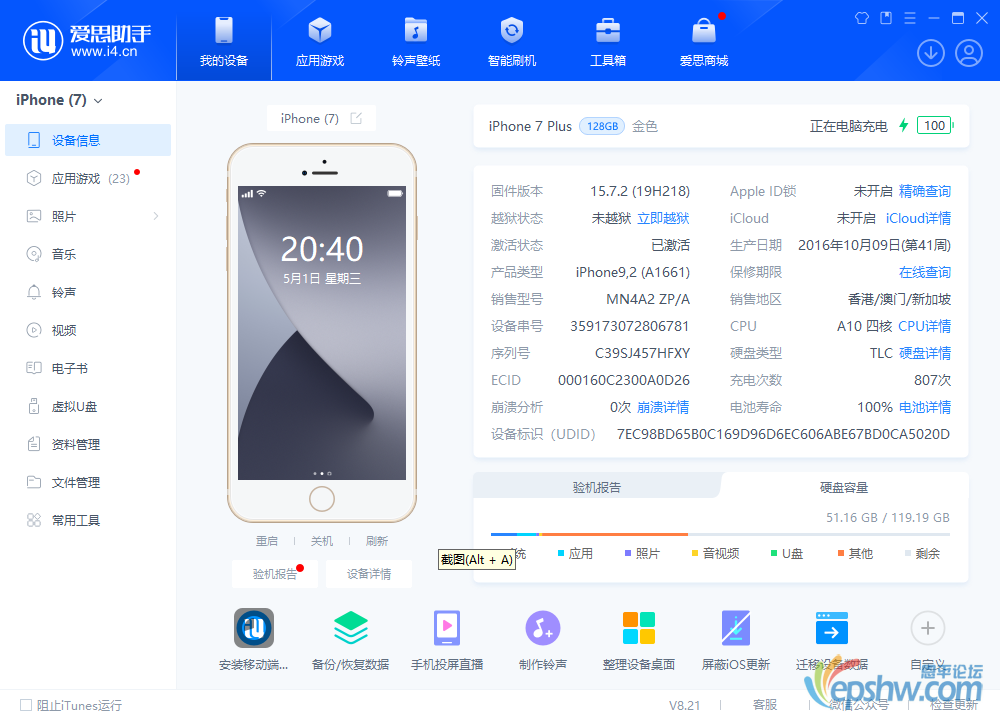This screenshot has height=720, width=1000.
Task: Click the battery 100 indicator
Action: [x=934, y=126]
